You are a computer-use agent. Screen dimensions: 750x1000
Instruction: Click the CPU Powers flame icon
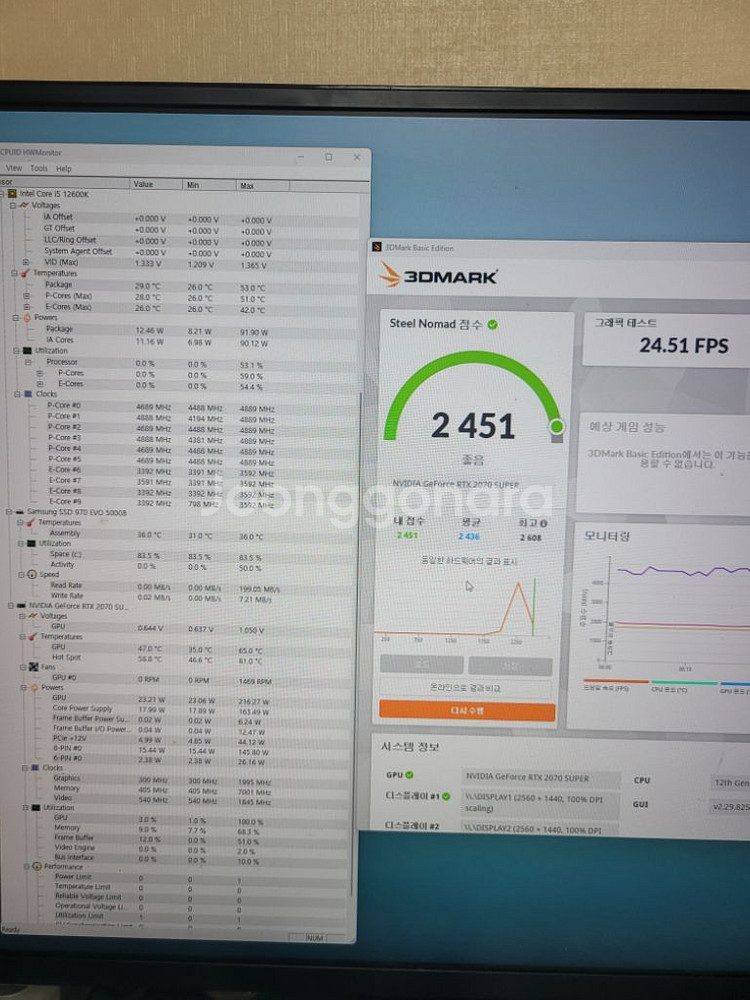[x=27, y=318]
